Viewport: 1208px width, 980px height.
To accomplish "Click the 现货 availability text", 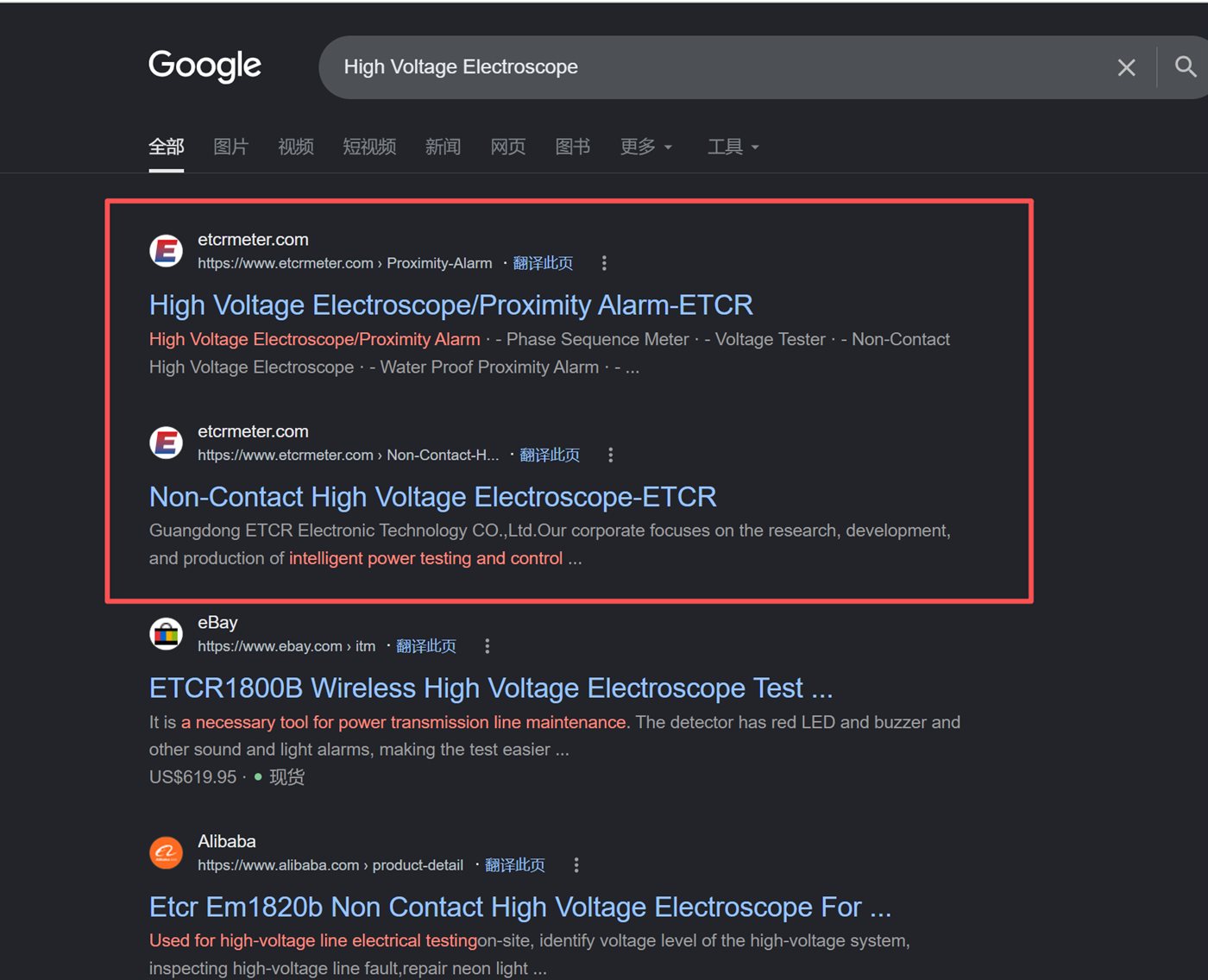I will point(286,777).
